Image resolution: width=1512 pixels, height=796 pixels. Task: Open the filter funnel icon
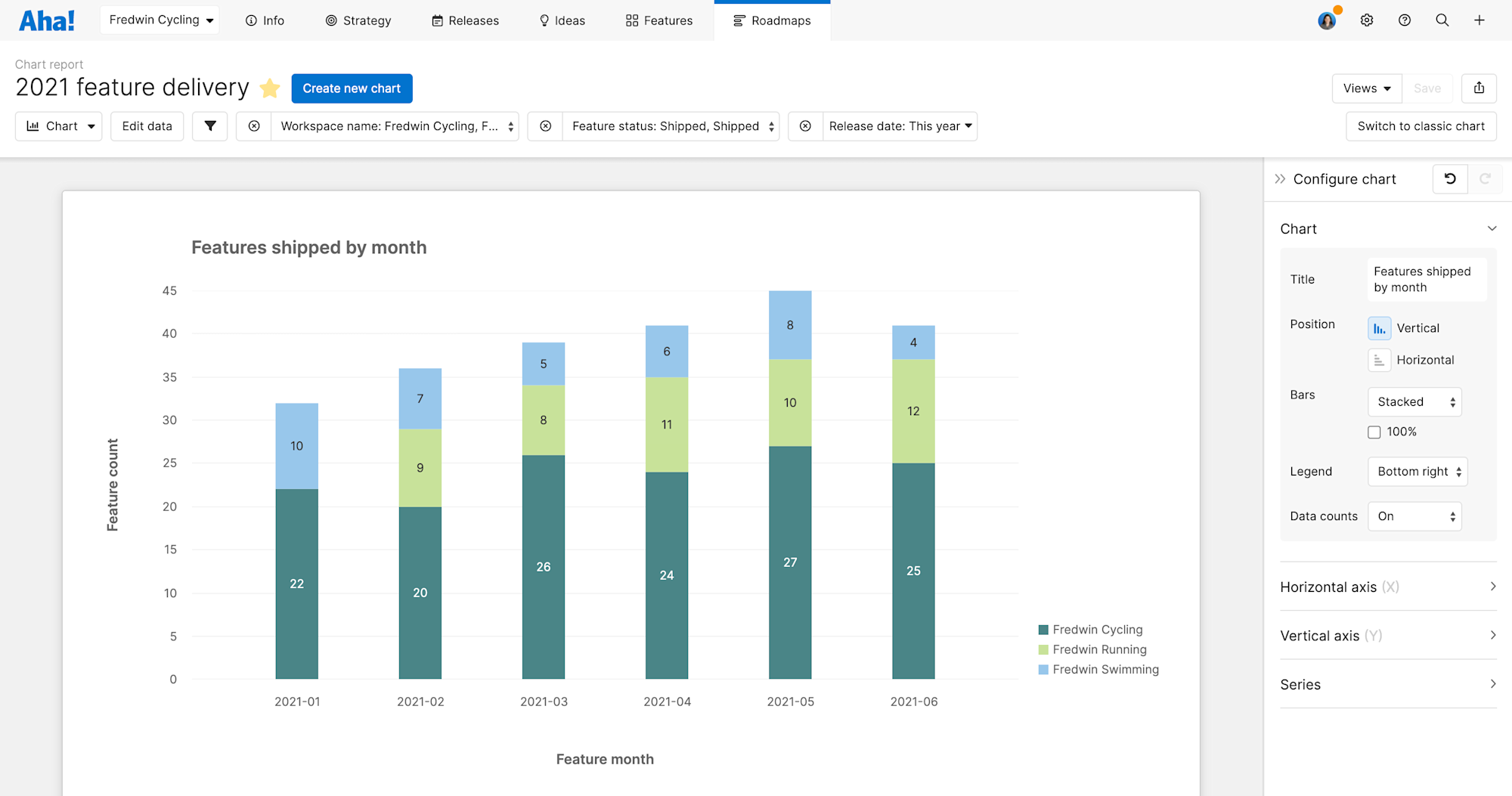coord(209,125)
